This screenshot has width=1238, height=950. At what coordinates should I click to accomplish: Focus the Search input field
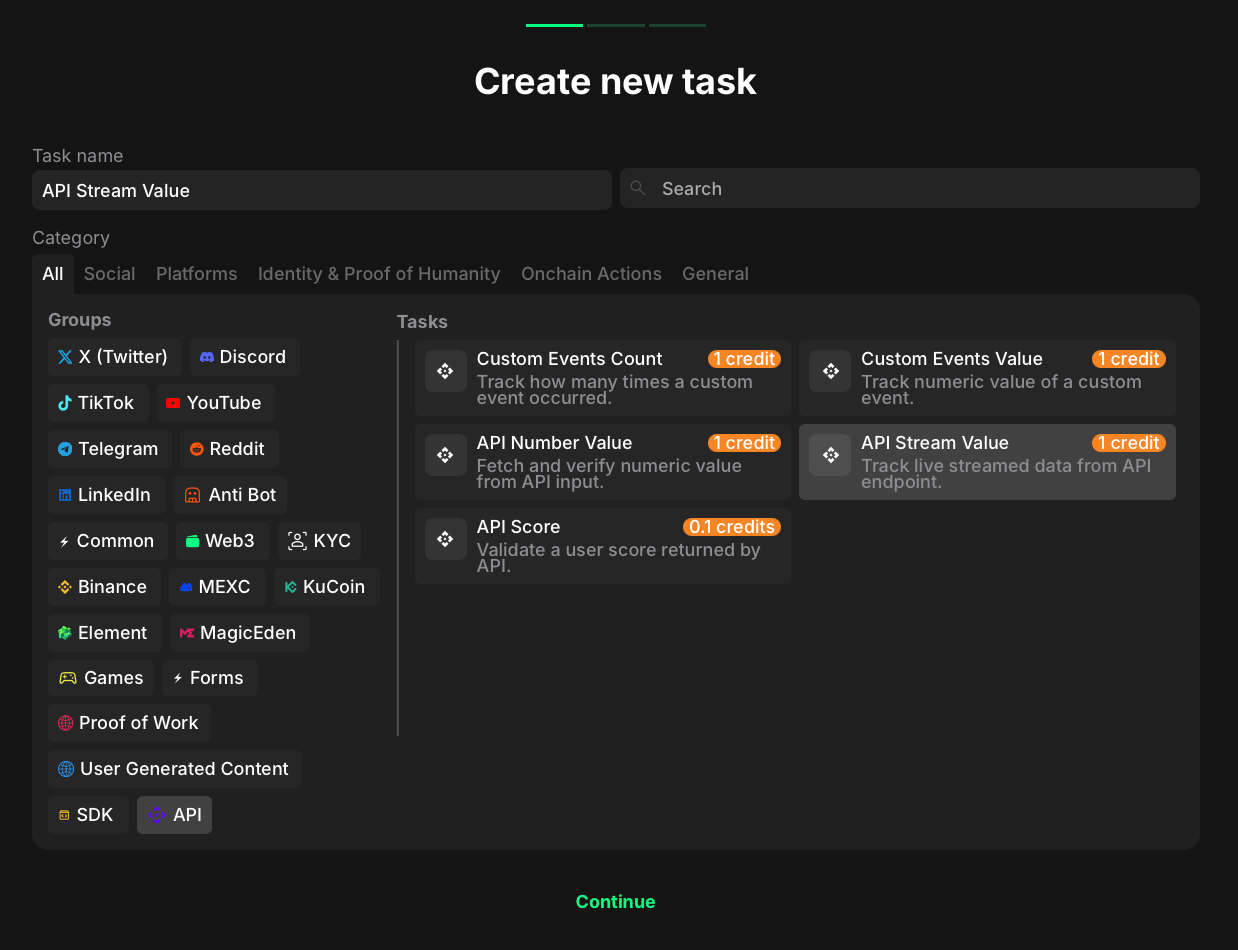(910, 188)
